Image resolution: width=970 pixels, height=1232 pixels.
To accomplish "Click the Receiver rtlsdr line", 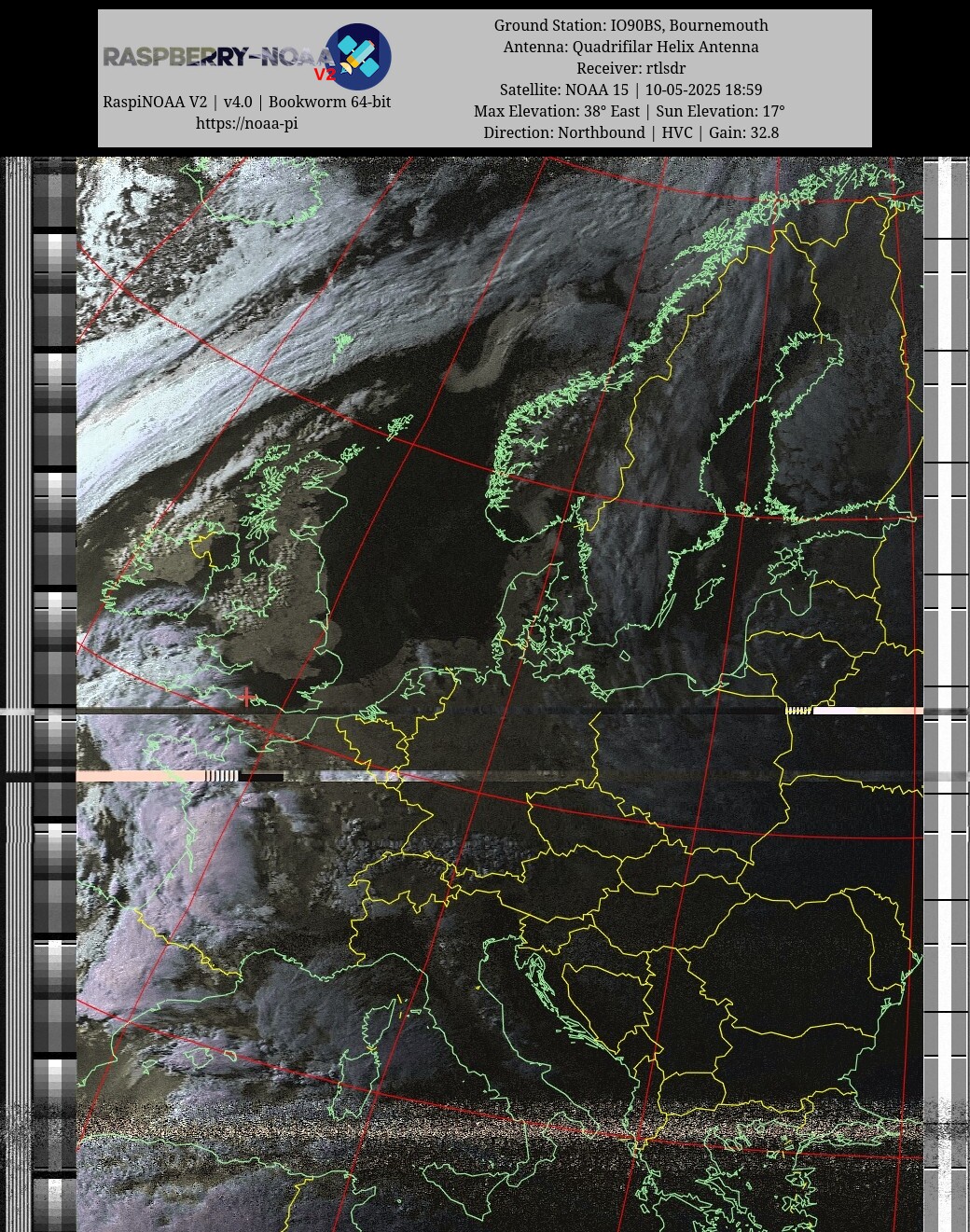I will (x=631, y=68).
